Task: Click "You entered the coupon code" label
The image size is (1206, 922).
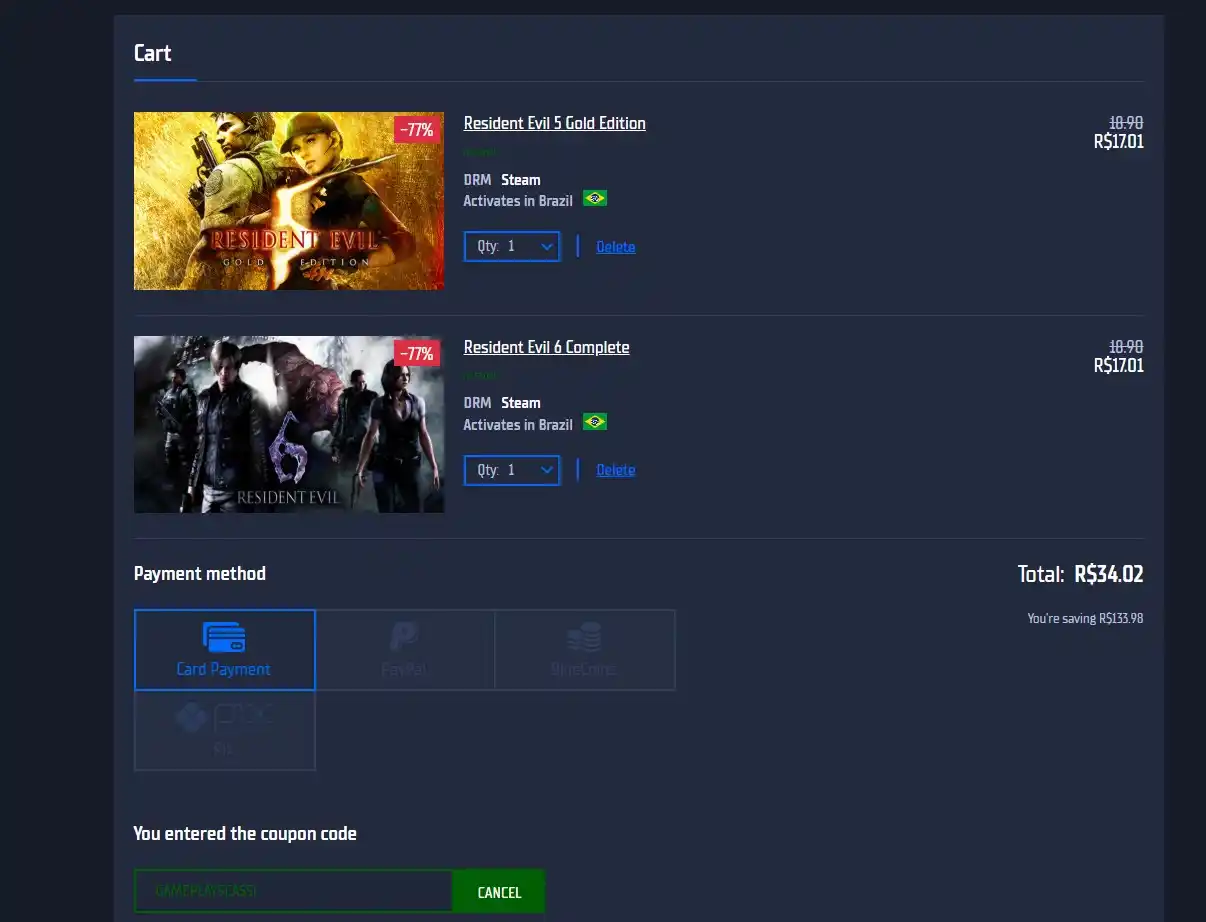Action: point(245,833)
